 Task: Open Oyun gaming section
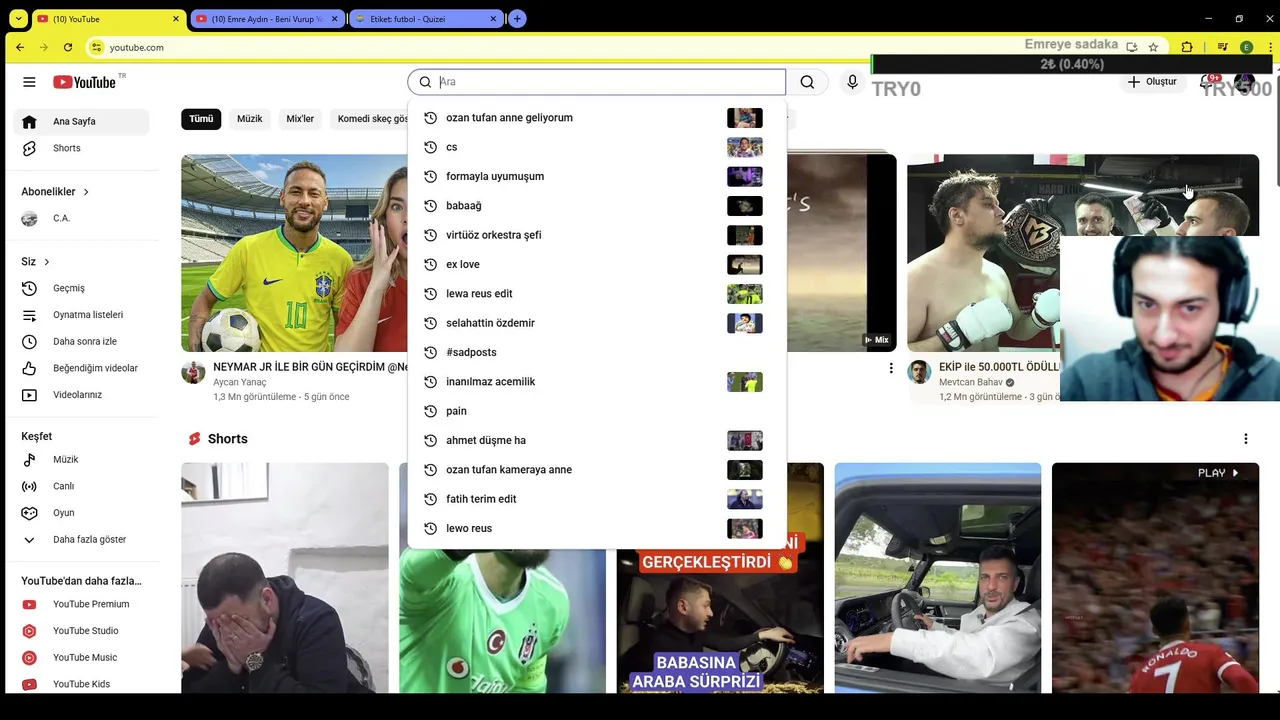tap(81, 513)
